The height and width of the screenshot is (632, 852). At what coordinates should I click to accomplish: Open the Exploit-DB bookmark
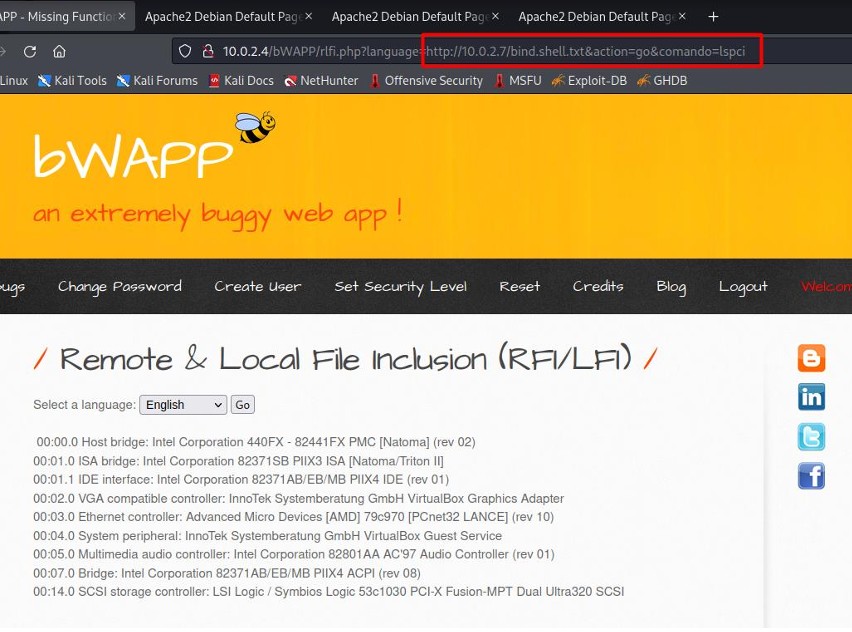pos(589,81)
